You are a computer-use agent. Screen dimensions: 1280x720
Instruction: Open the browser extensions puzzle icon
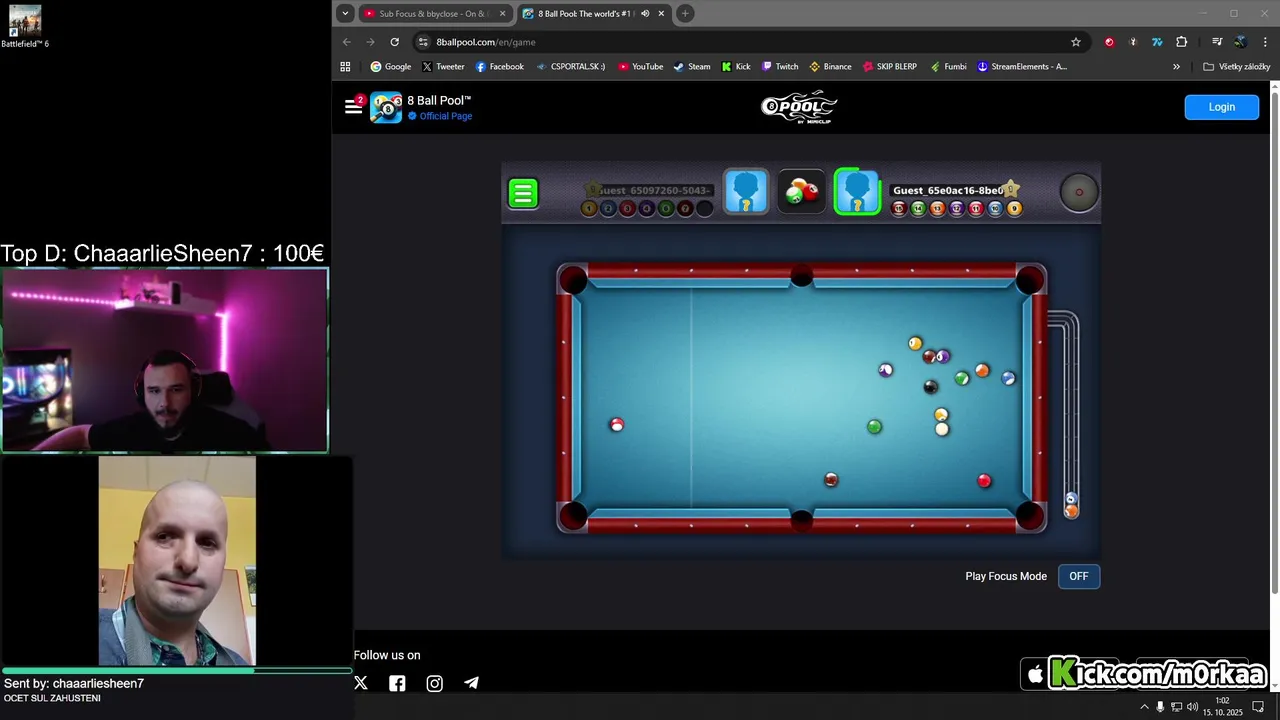click(x=1181, y=42)
